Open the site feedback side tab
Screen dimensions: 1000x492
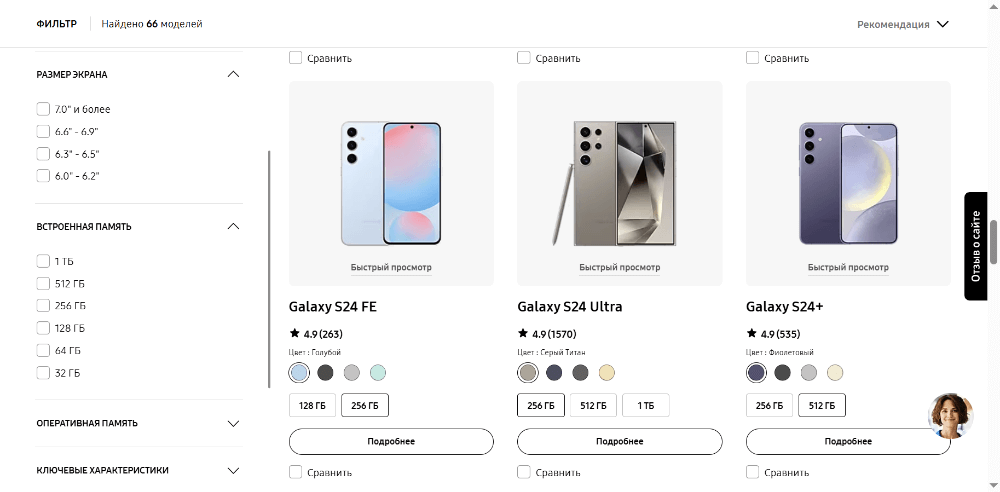(977, 245)
